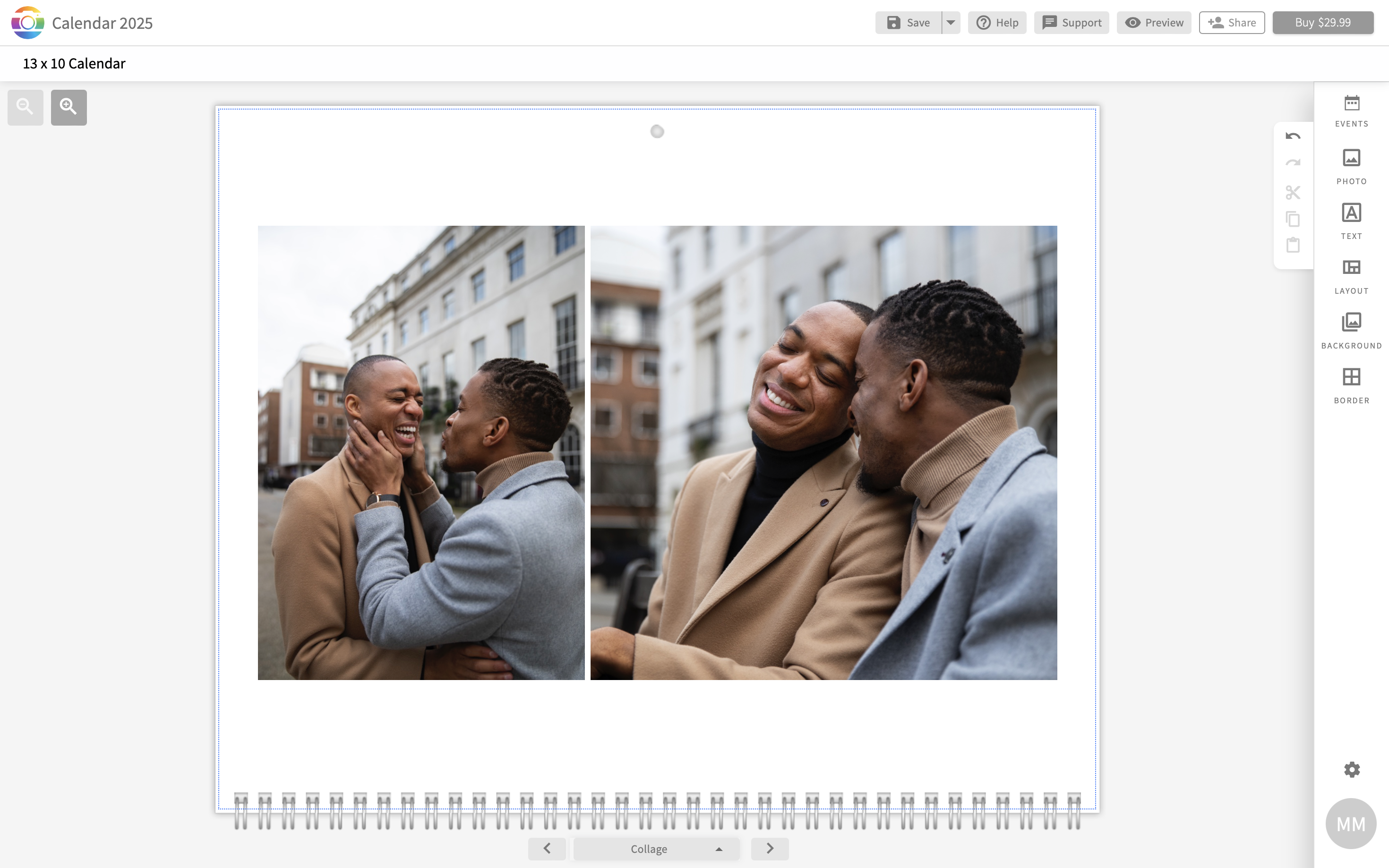1389x868 pixels.
Task: Click the undo arrow icon
Action: (x=1293, y=136)
